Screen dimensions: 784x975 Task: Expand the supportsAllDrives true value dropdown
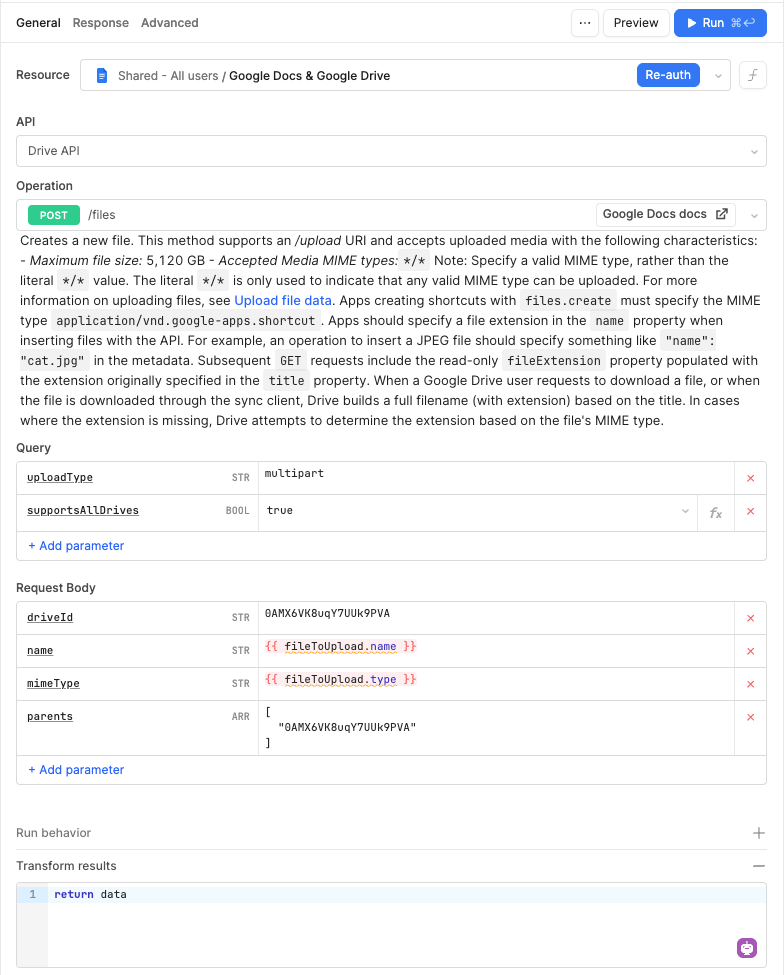coord(685,511)
